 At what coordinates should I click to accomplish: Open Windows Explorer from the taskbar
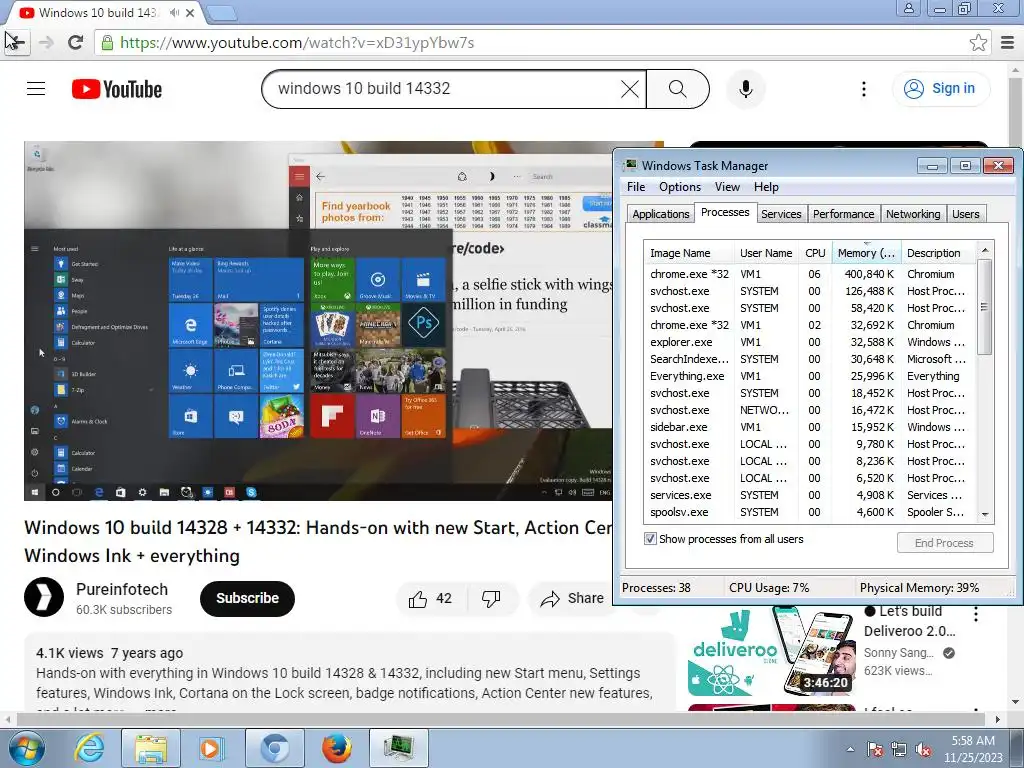[151, 748]
